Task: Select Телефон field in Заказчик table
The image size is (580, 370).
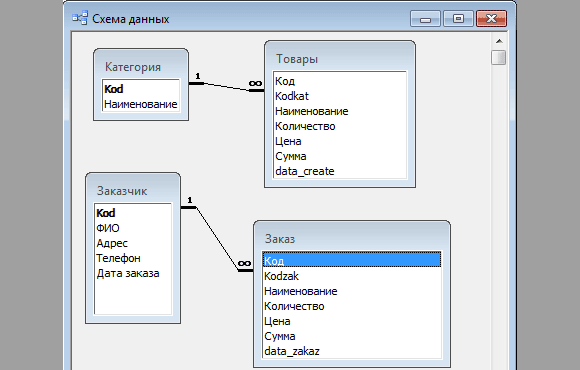Action: 133,258
